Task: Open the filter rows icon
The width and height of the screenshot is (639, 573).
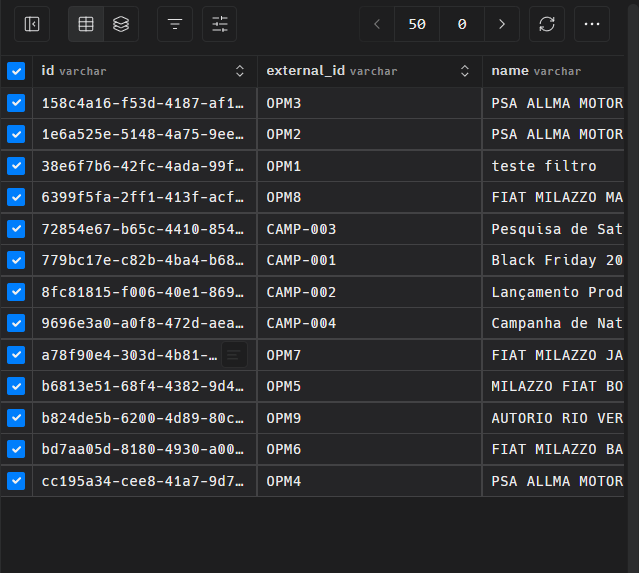Action: (x=175, y=24)
